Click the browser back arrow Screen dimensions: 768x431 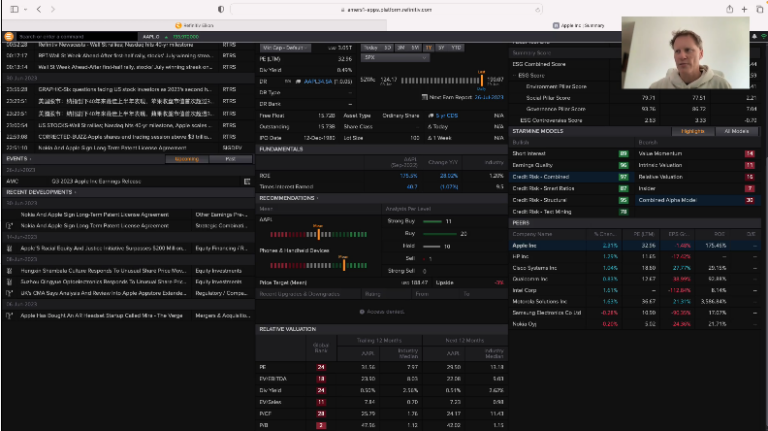coord(38,8)
